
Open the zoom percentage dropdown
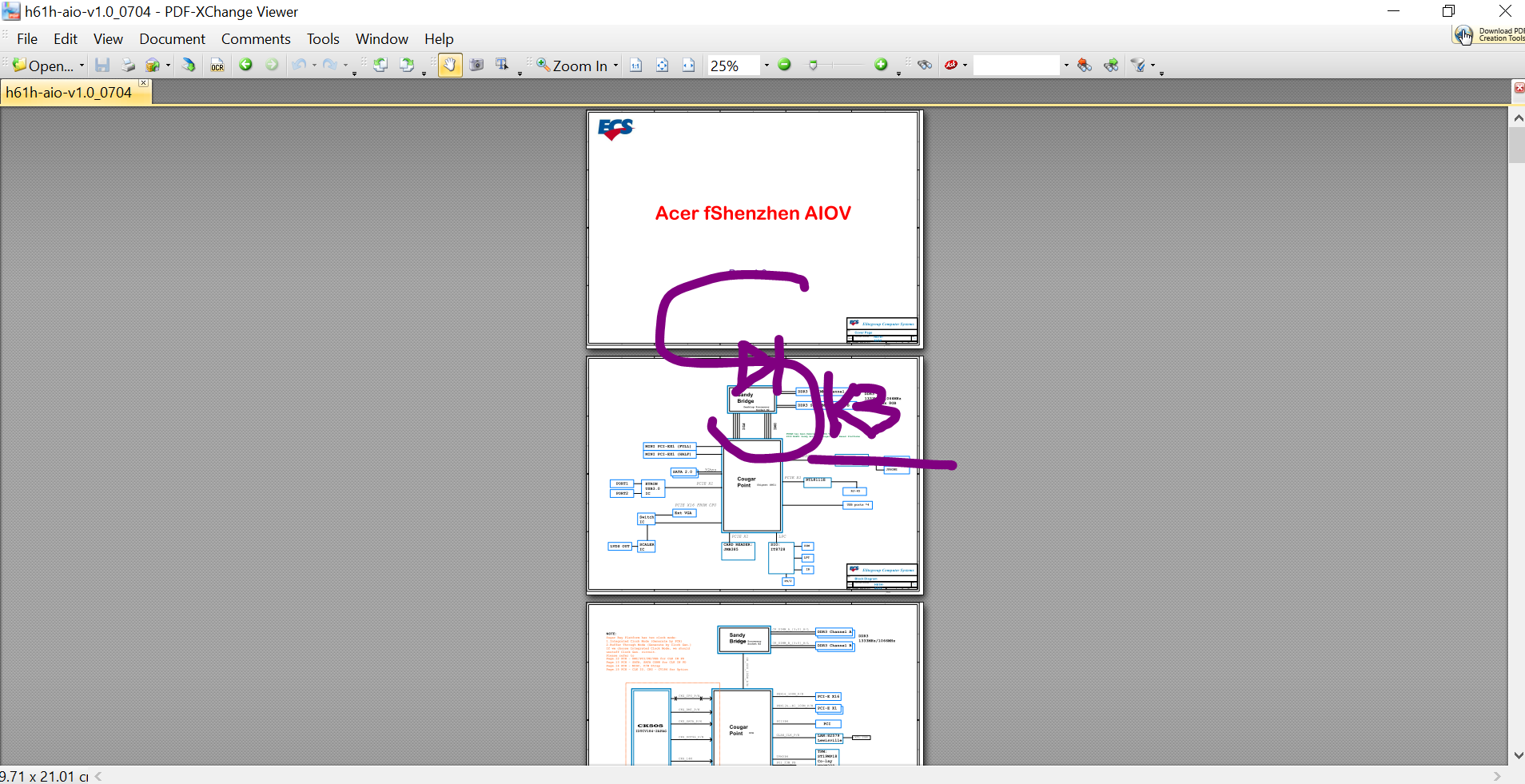(x=766, y=66)
